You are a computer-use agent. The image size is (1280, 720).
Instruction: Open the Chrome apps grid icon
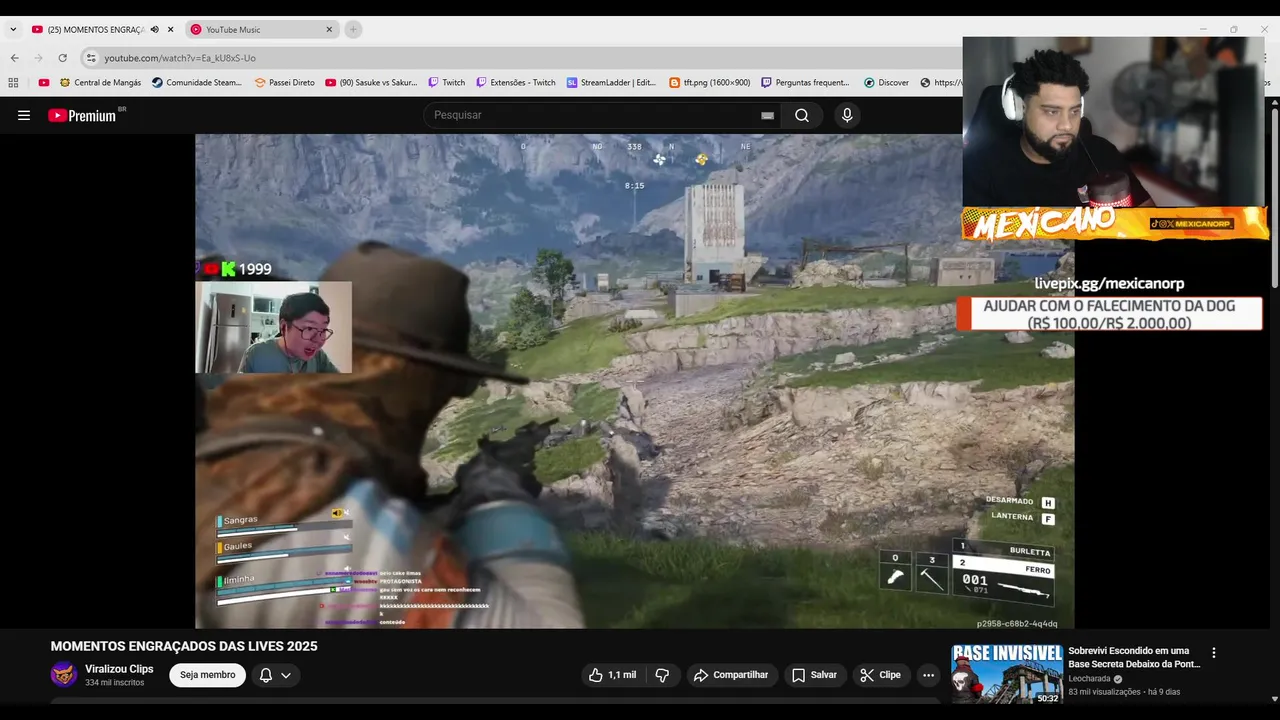click(x=13, y=83)
